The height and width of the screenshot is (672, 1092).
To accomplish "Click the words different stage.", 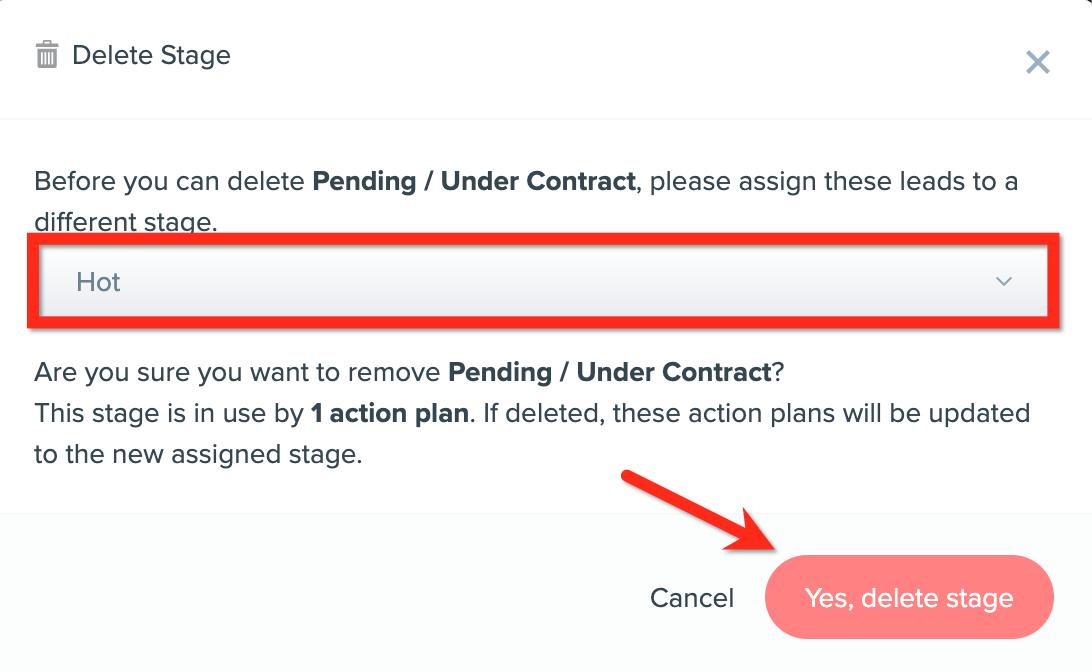I will [x=125, y=222].
